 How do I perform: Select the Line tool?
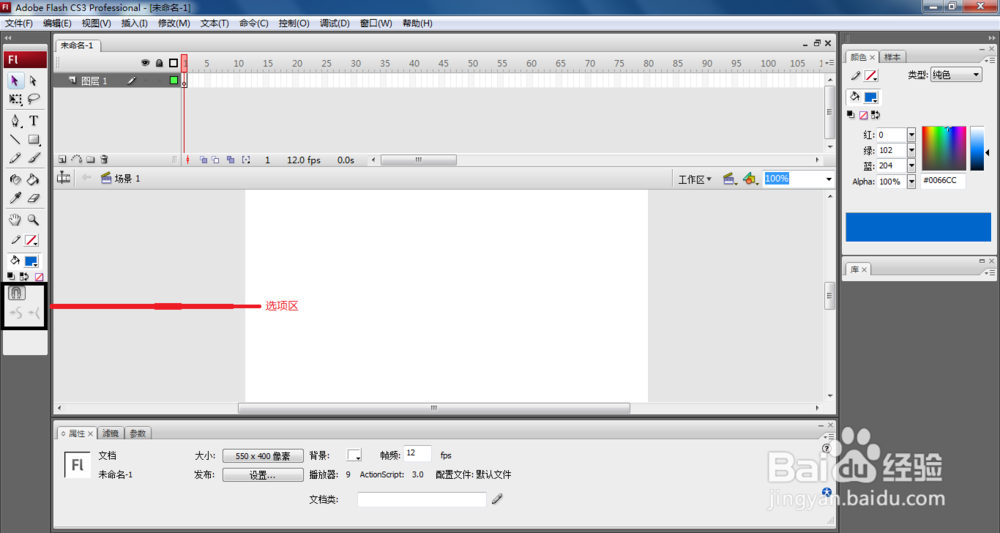(x=15, y=139)
